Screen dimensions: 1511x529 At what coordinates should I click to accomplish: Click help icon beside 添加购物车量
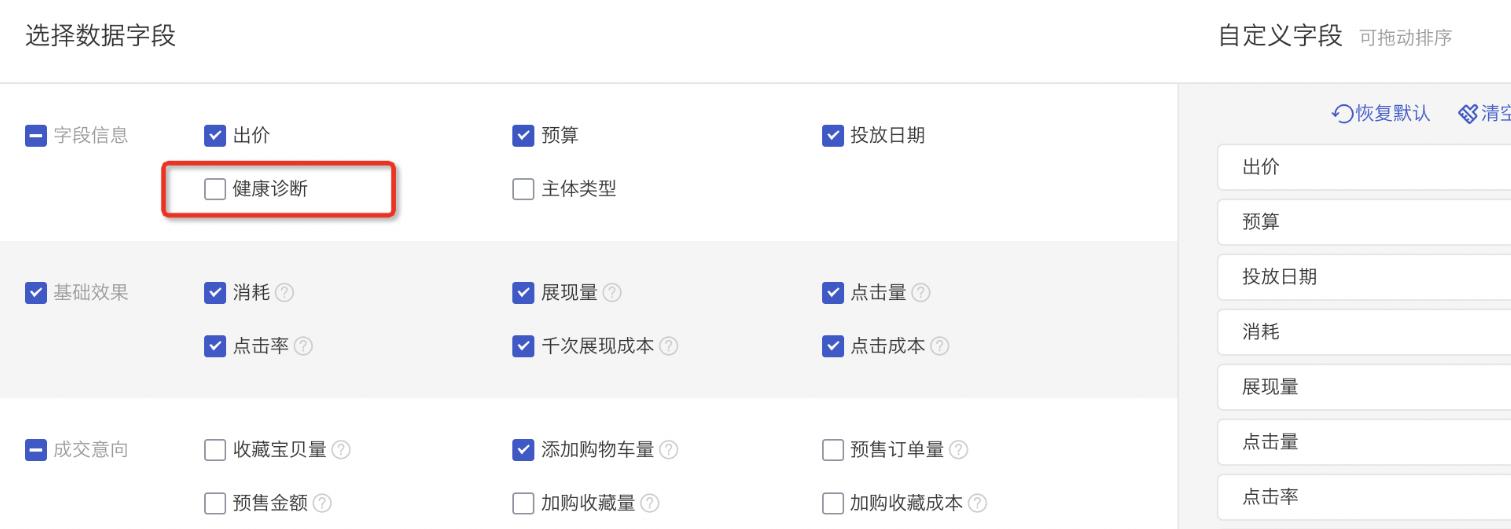(x=669, y=451)
